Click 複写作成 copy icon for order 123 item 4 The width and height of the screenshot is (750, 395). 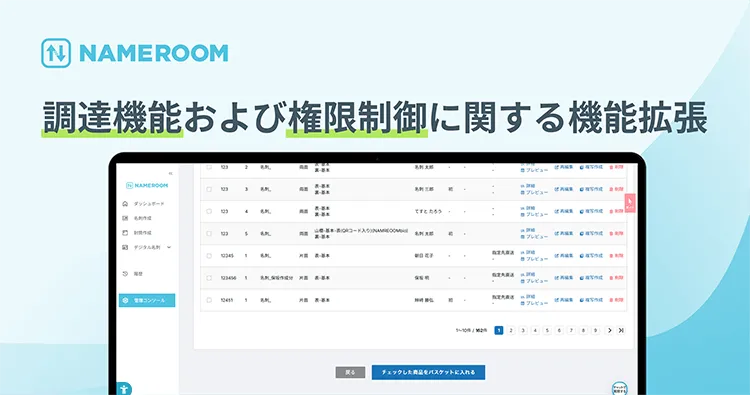pos(582,211)
